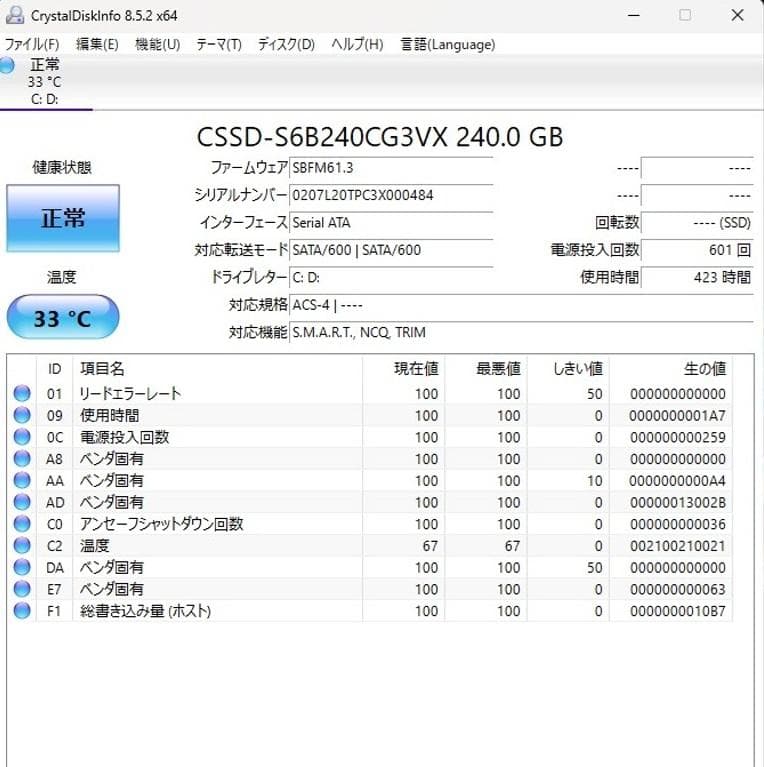The width and height of the screenshot is (764, 767).
Task: Click status orb for C0 アンセーフシャットダウン回数 row
Action: point(22,523)
